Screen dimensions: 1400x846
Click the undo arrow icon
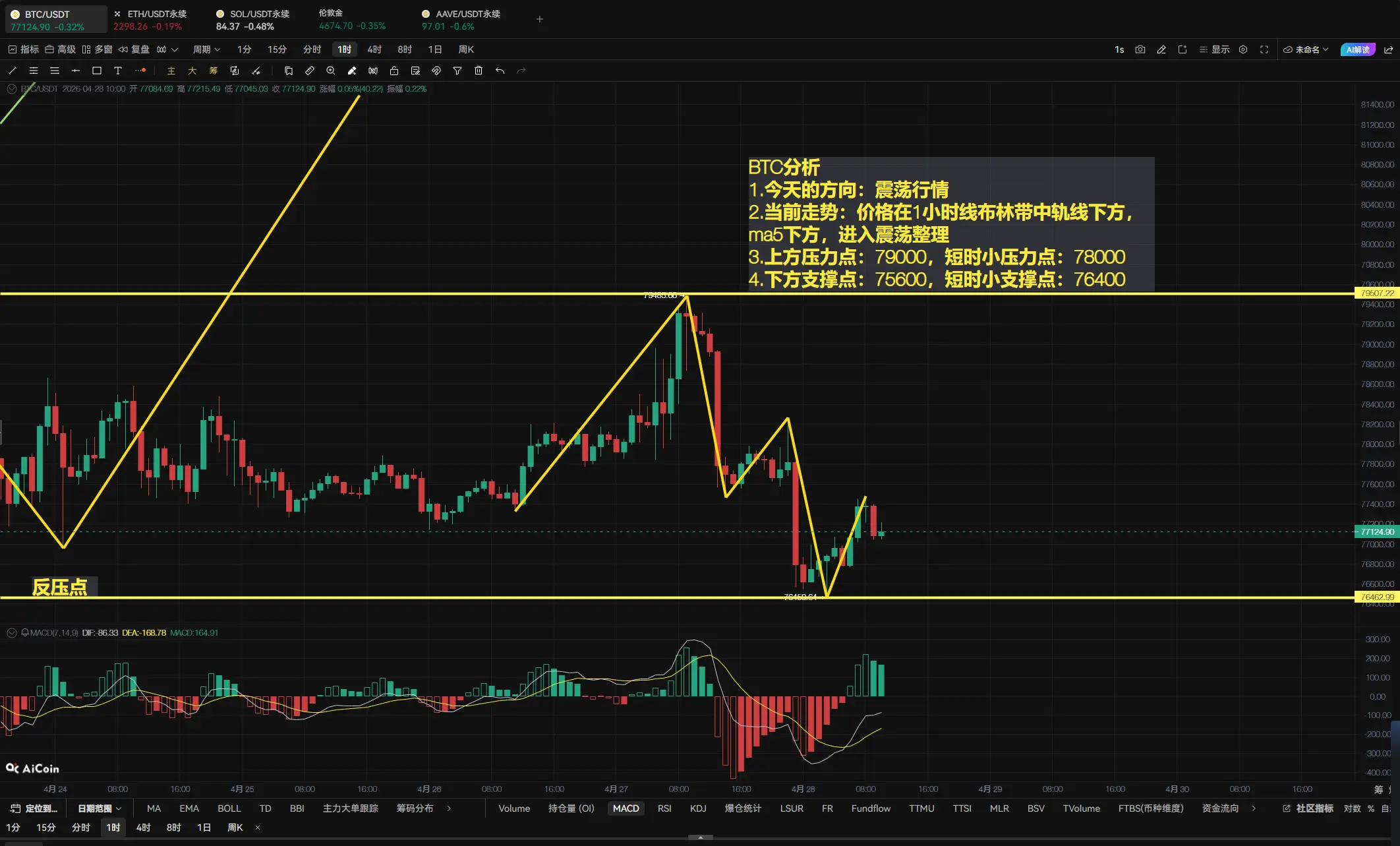[x=500, y=71]
